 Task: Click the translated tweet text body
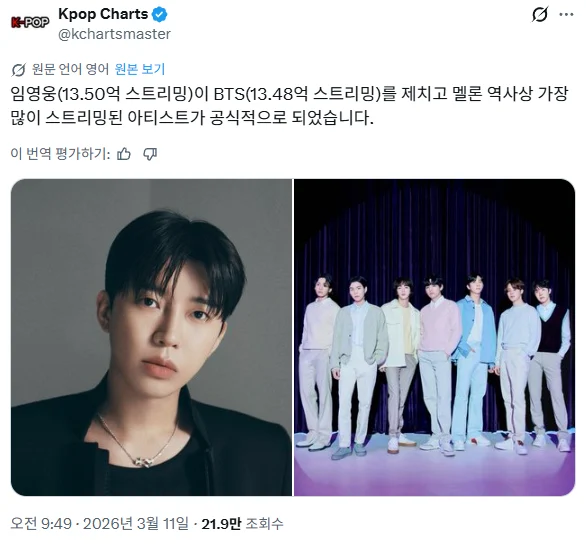point(290,106)
